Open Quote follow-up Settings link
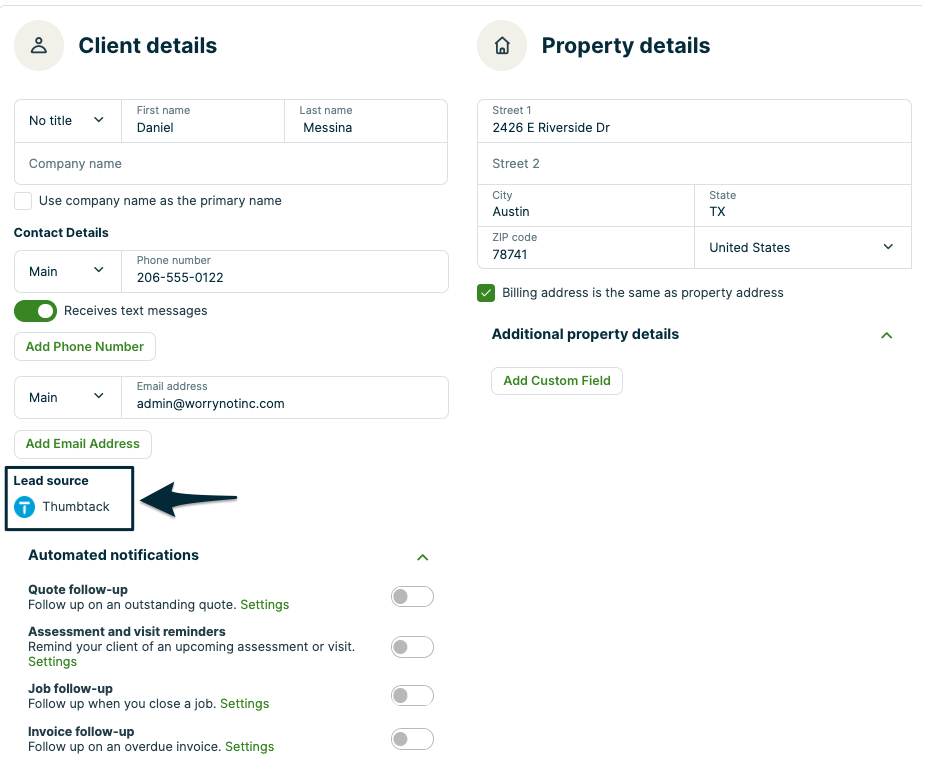Screen dimensions: 926x777 [265, 605]
